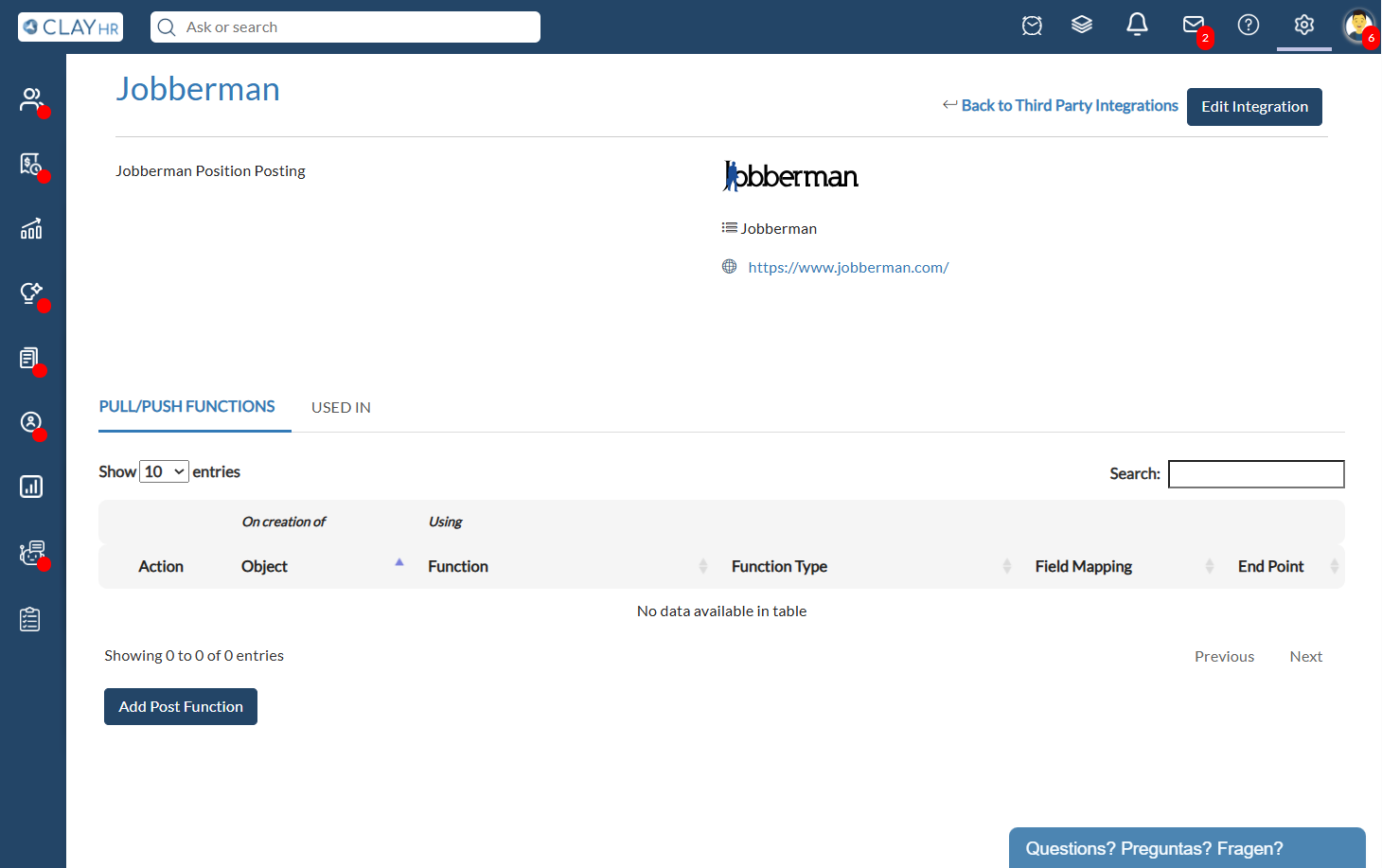This screenshot has height=868, width=1382.
Task: Click the ClayHR logo
Action: tap(70, 27)
